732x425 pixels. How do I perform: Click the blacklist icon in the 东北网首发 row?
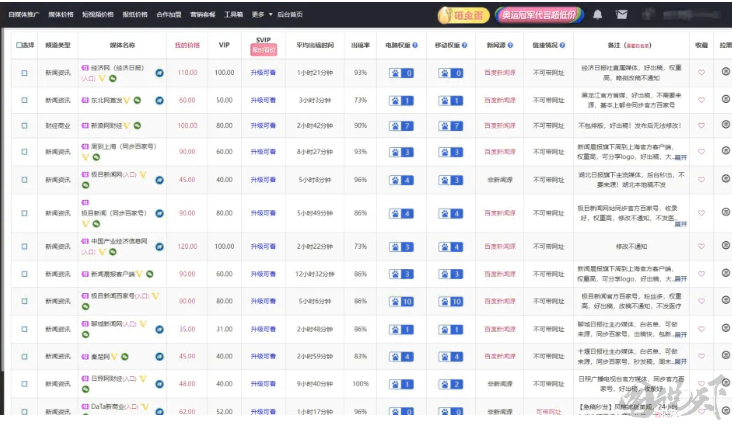pyautogui.click(x=725, y=99)
